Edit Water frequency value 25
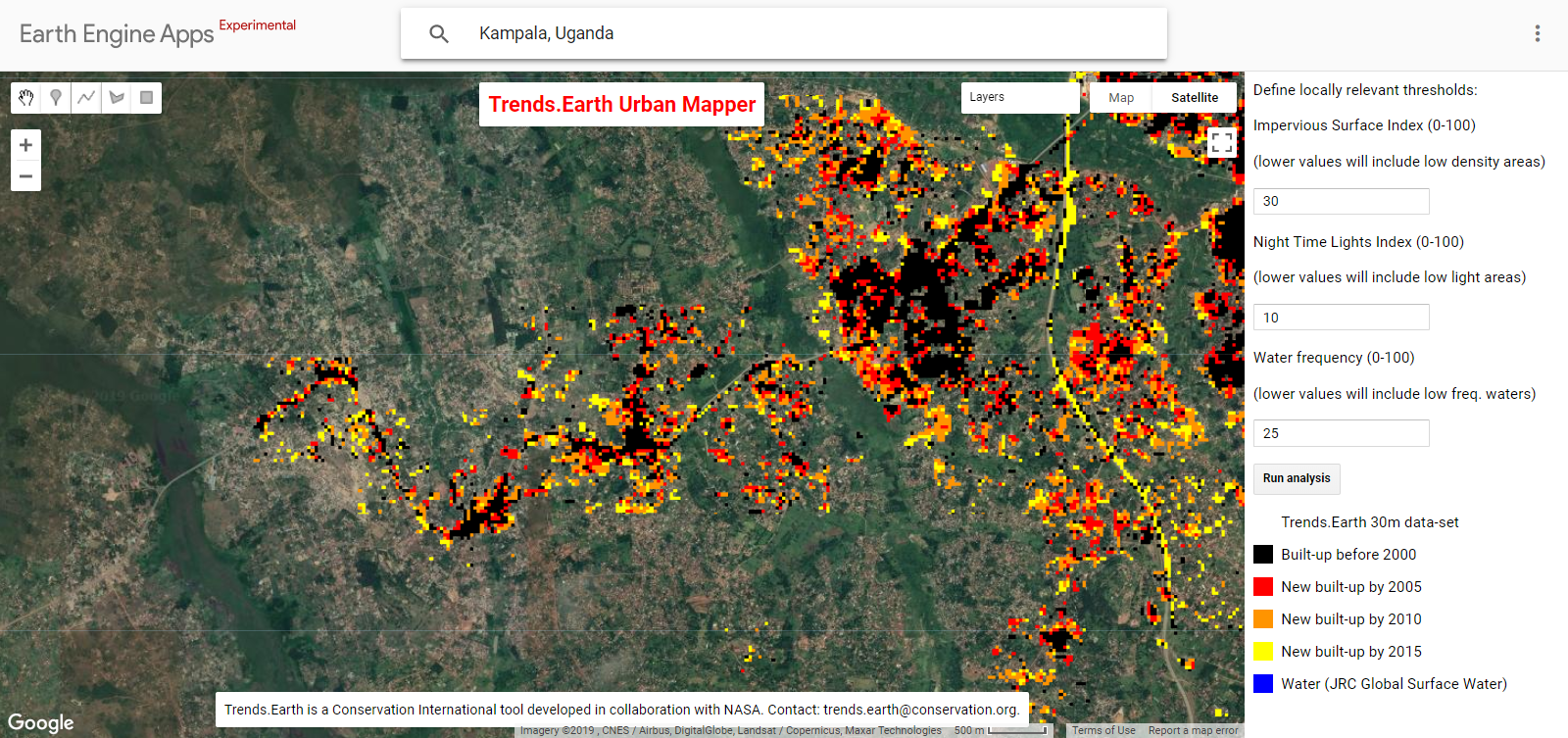 (1341, 433)
